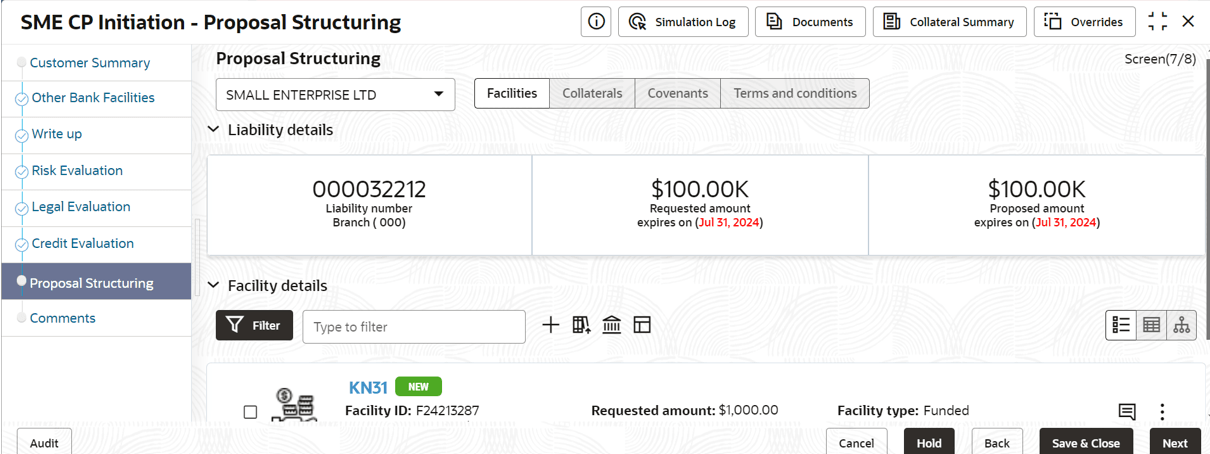Switch to the Covenants tab
Viewport: 1210px width, 454px height.
[x=678, y=93]
